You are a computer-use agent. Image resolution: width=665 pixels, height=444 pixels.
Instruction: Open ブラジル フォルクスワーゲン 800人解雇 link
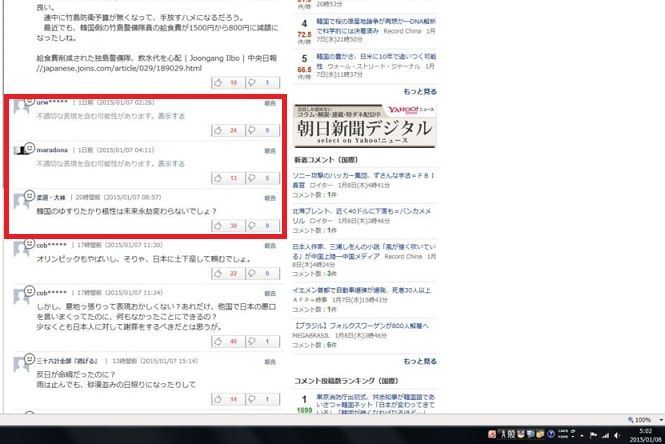click(361, 326)
